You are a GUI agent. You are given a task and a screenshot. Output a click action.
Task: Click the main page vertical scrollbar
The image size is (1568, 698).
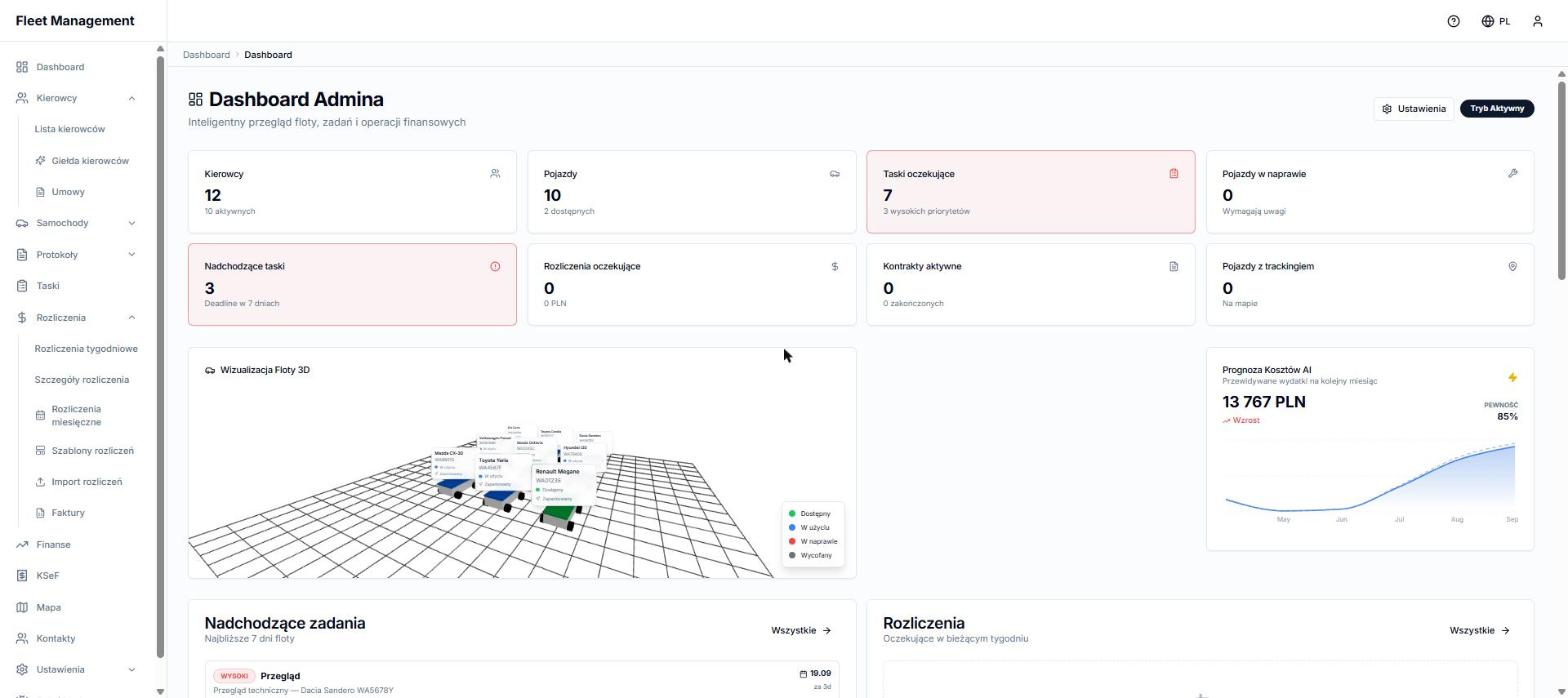[1561, 180]
